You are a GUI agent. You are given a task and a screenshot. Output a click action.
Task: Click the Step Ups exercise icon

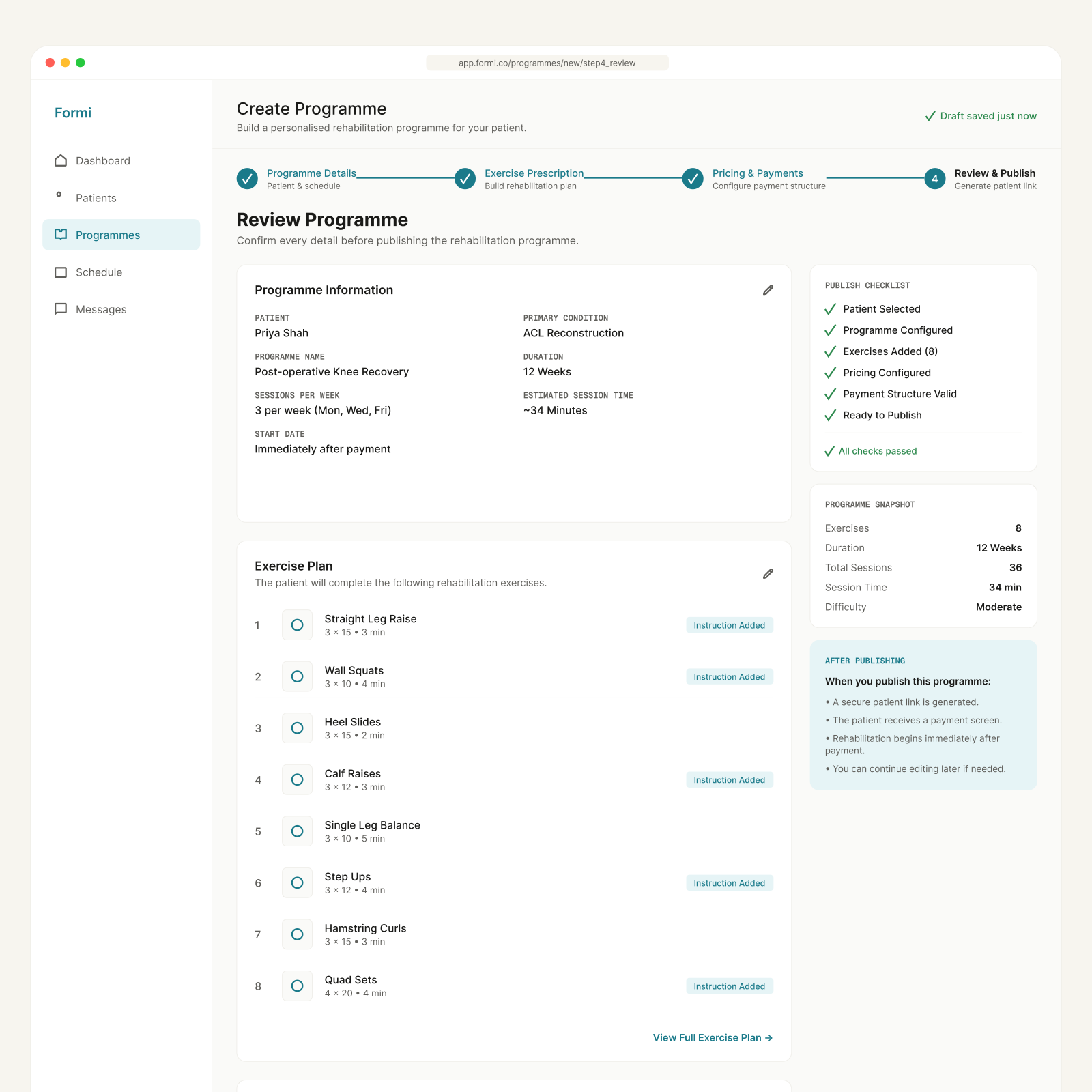(297, 882)
